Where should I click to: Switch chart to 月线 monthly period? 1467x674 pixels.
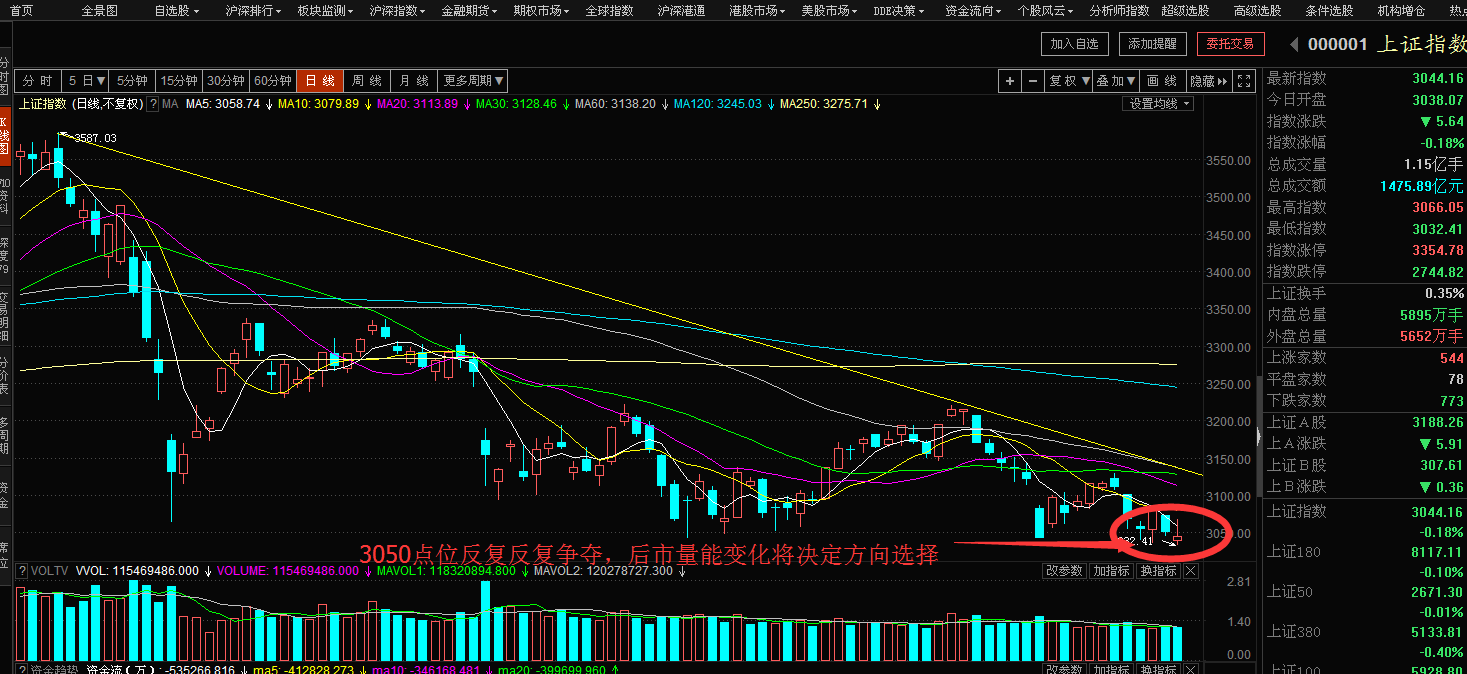pos(414,81)
